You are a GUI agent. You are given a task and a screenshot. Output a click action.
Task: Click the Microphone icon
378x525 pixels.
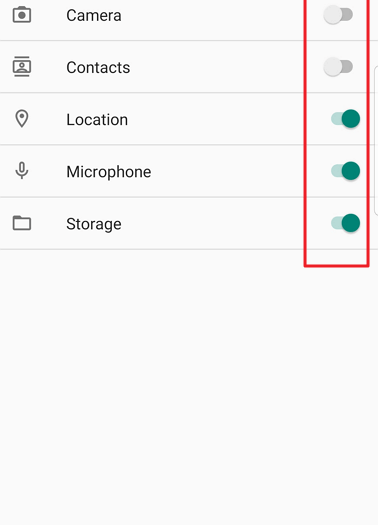pyautogui.click(x=22, y=170)
